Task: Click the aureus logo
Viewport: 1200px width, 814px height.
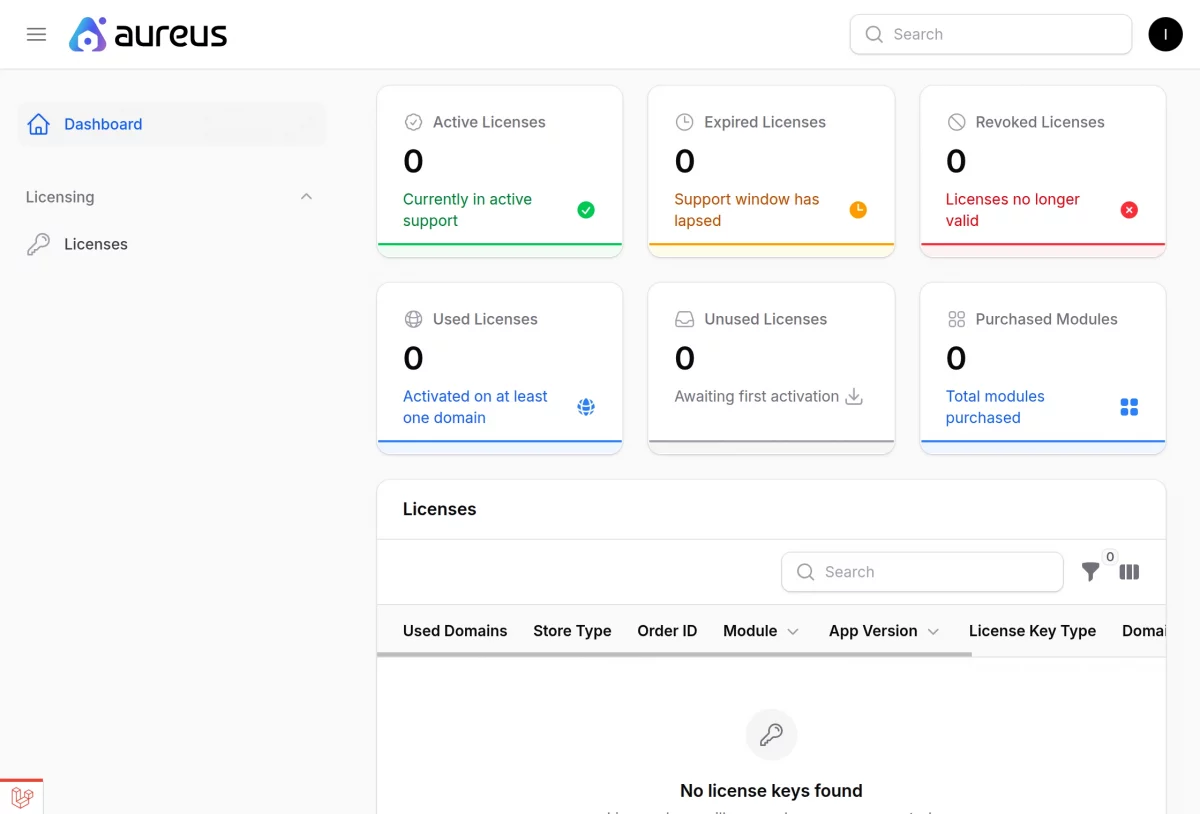Action: tap(148, 35)
